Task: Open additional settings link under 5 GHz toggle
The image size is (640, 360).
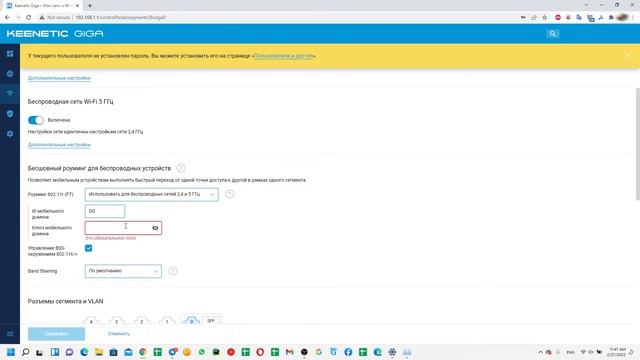Action: pos(59,145)
